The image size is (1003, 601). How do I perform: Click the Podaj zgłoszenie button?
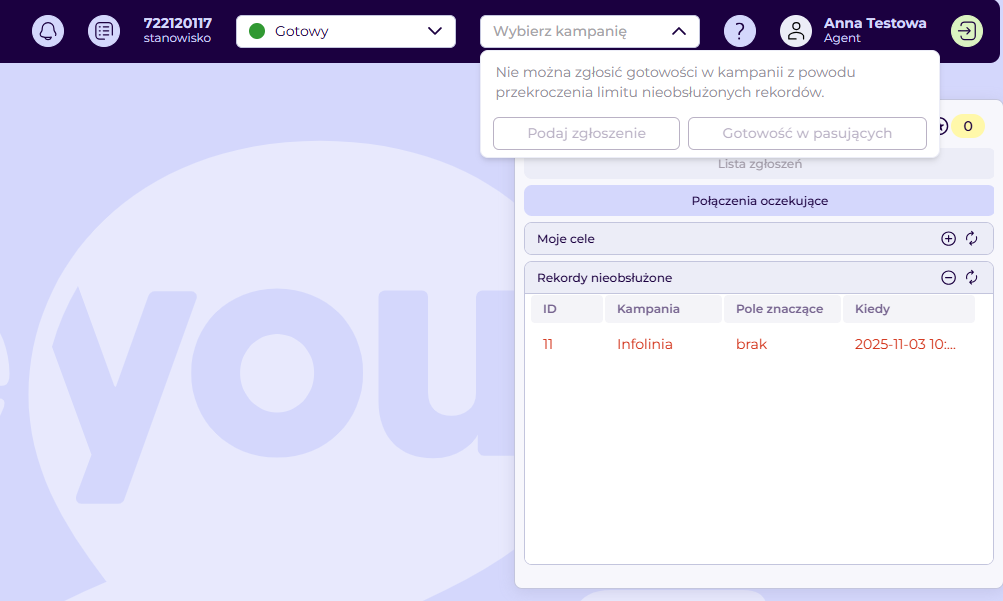coord(587,133)
